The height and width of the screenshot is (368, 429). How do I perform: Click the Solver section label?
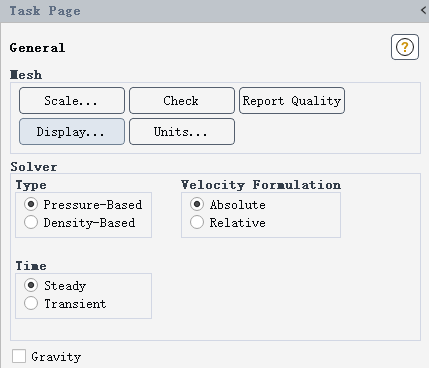click(x=34, y=167)
